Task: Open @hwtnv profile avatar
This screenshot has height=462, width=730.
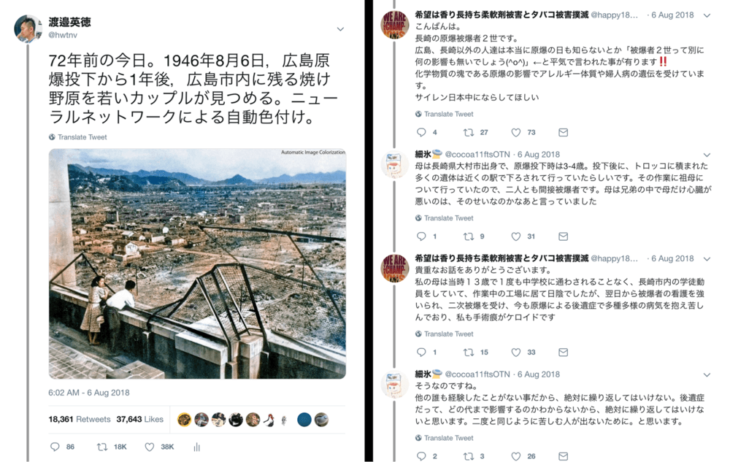Action: pyautogui.click(x=27, y=28)
